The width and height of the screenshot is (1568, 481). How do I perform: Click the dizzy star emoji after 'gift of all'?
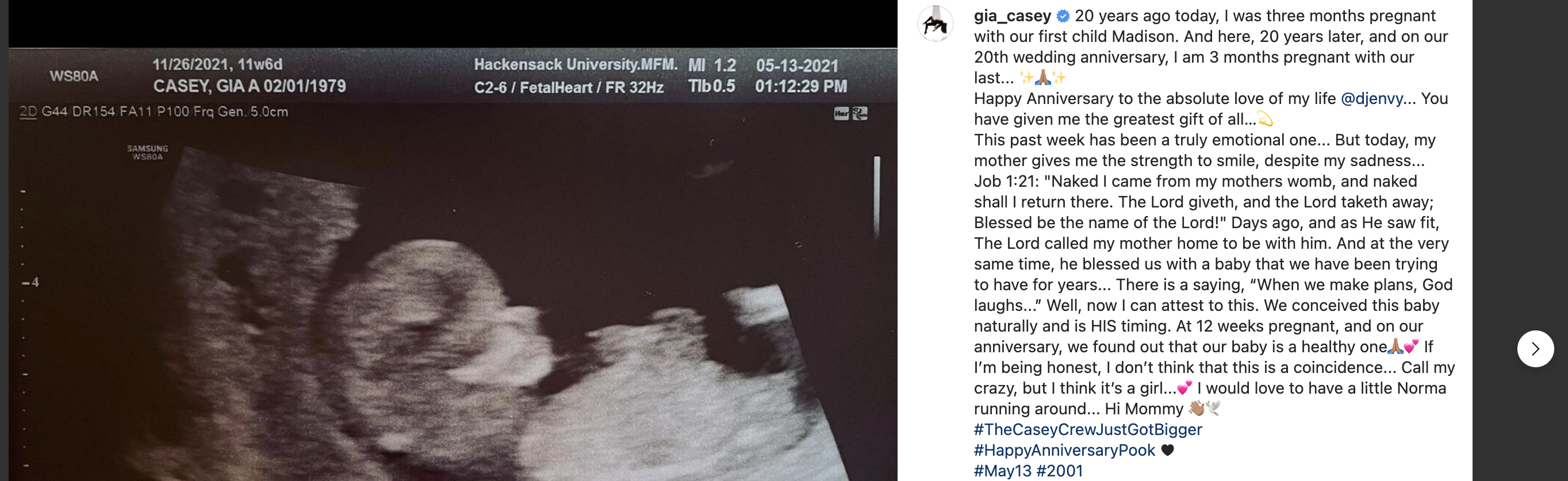(x=1265, y=119)
